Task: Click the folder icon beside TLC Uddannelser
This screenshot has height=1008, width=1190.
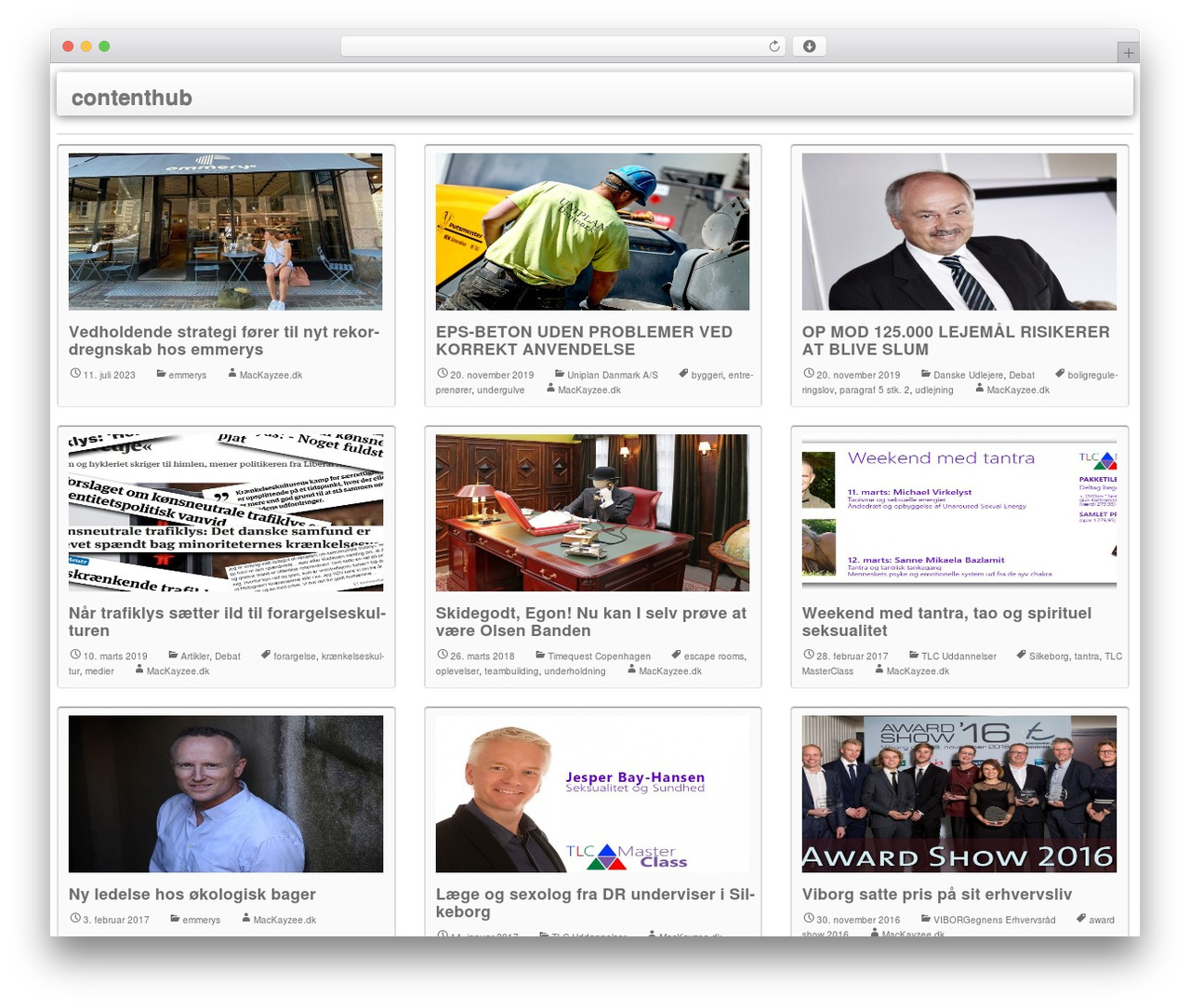Action: (914, 655)
